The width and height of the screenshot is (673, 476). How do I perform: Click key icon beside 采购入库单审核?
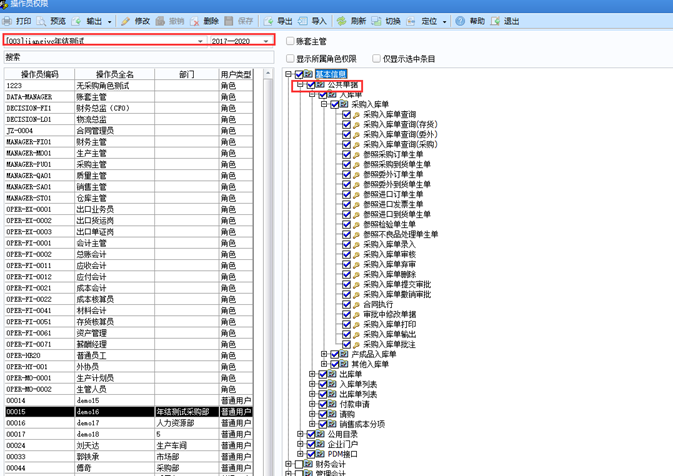pyautogui.click(x=356, y=255)
